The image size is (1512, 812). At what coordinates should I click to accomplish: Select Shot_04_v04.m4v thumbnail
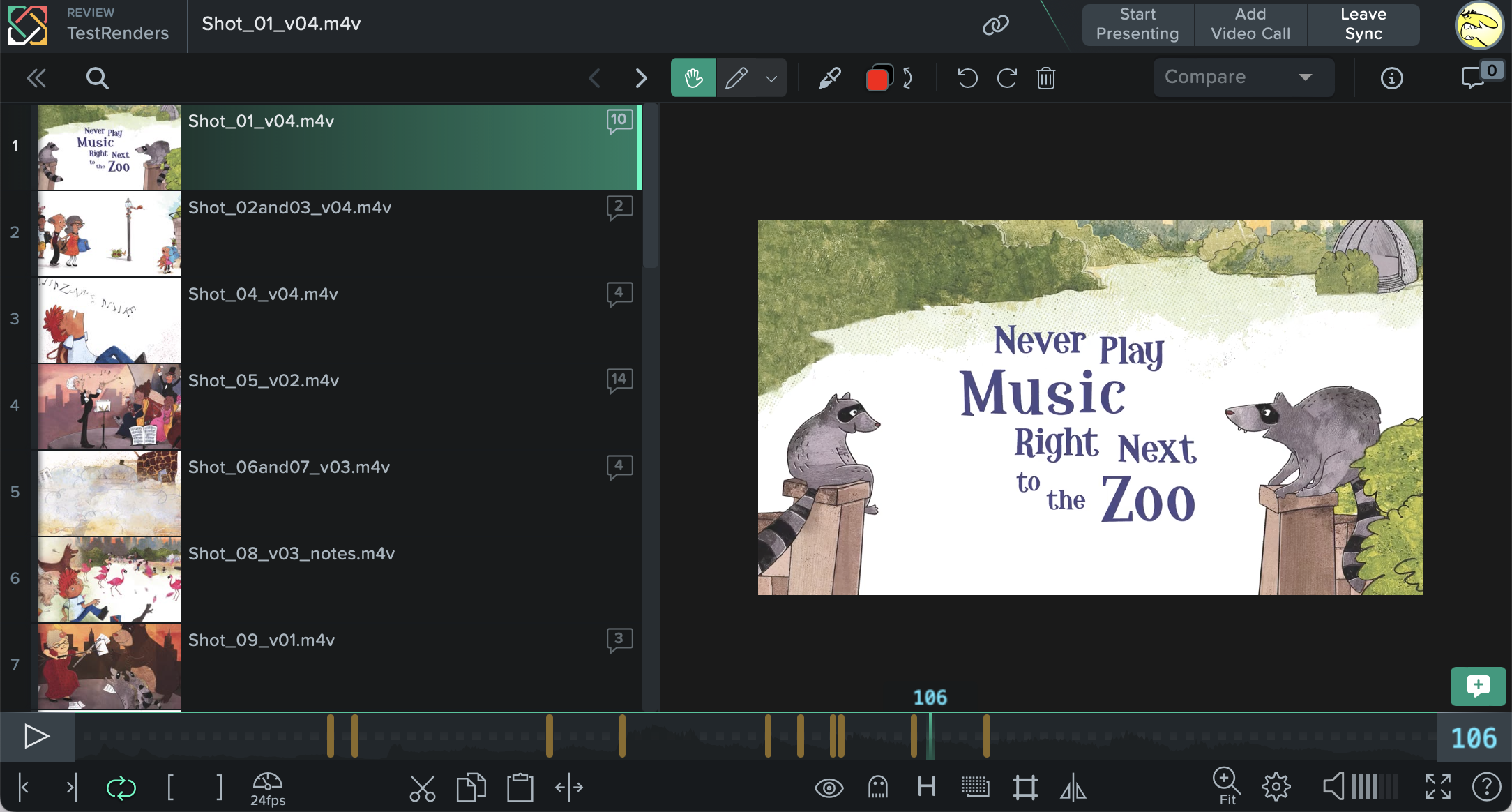(109, 320)
